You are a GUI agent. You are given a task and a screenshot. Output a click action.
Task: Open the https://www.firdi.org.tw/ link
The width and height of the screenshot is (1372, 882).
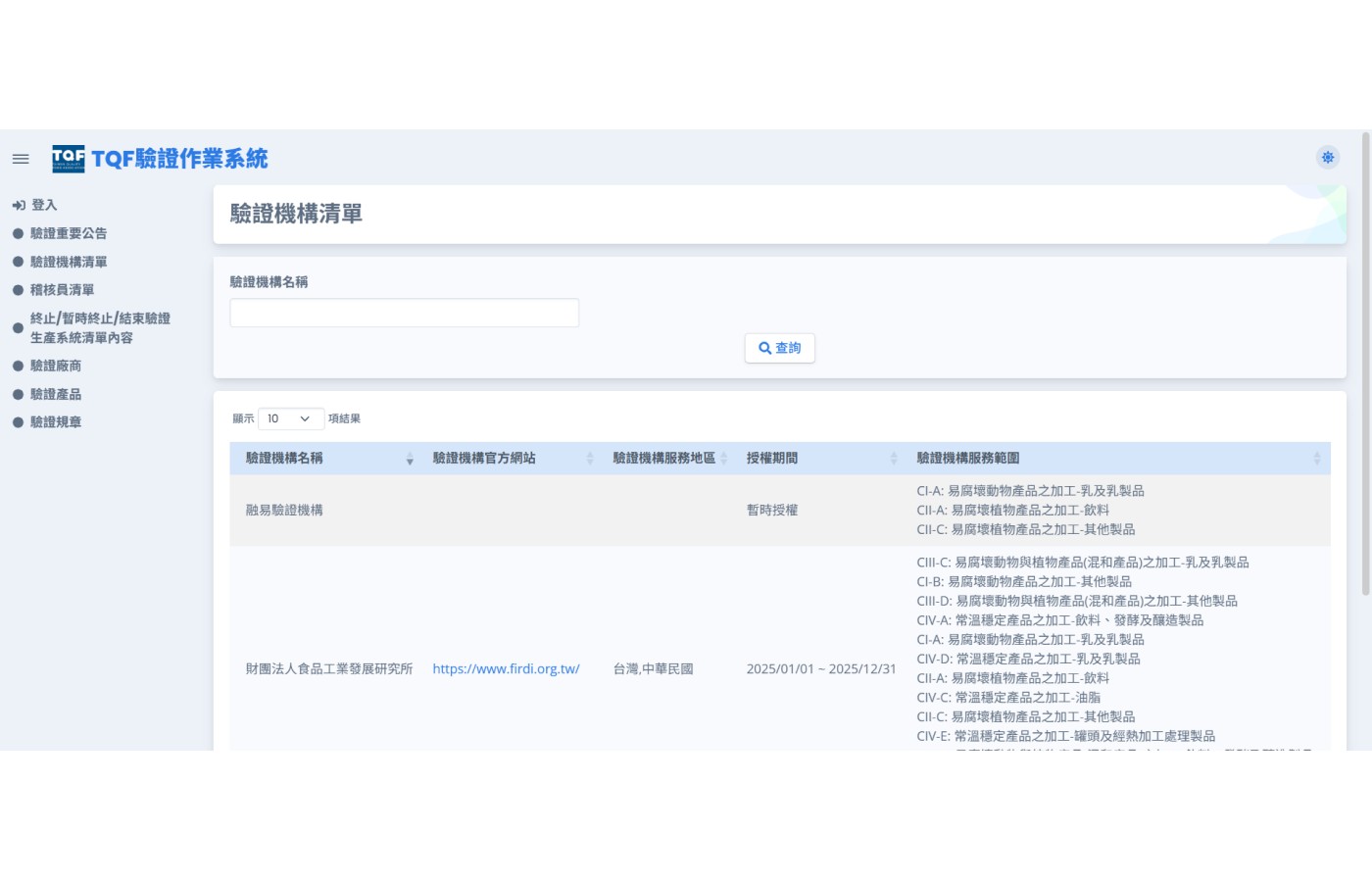[x=506, y=669]
